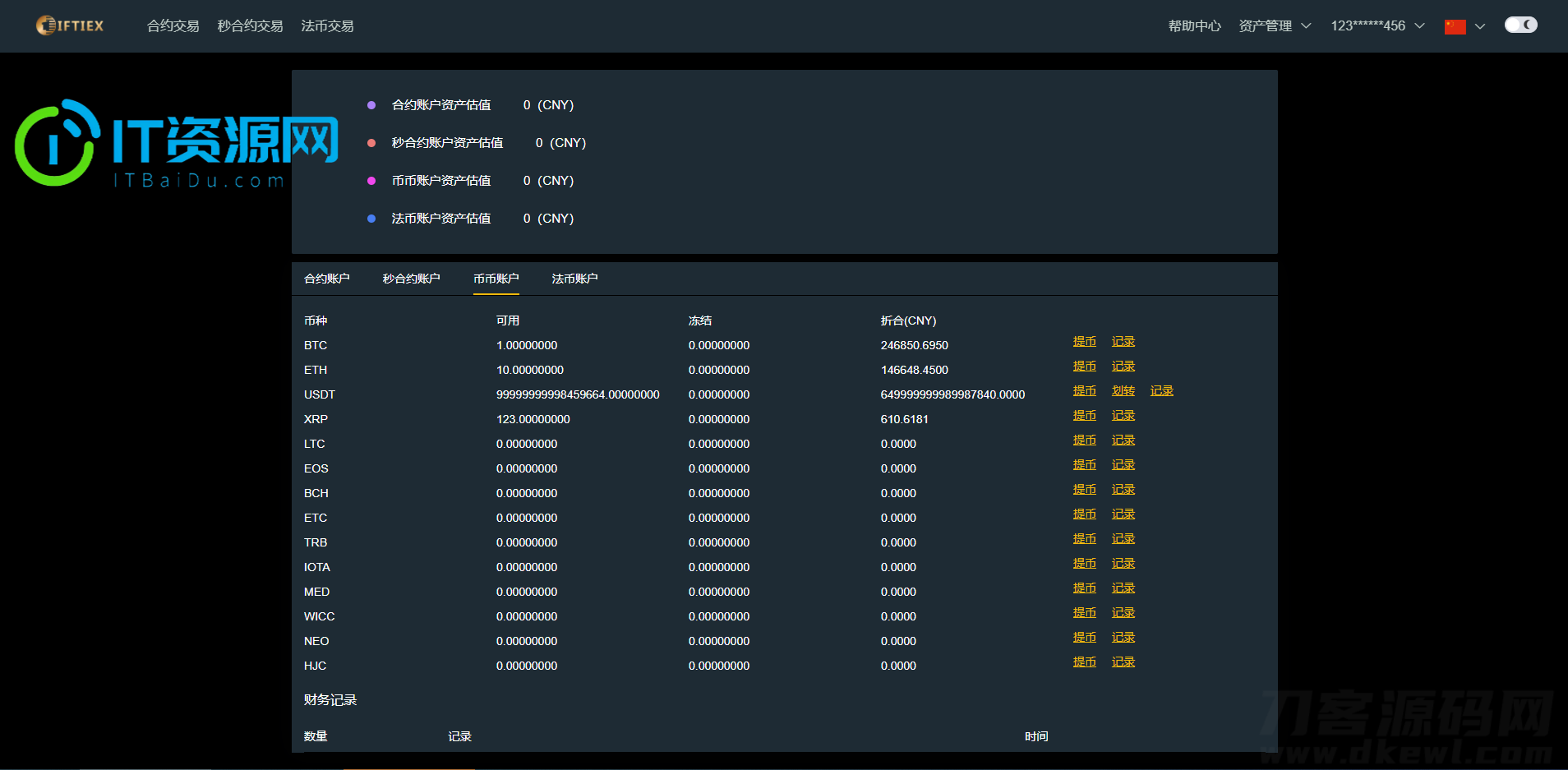Open 记录 for ETH
The width and height of the screenshot is (1568, 770).
point(1123,367)
